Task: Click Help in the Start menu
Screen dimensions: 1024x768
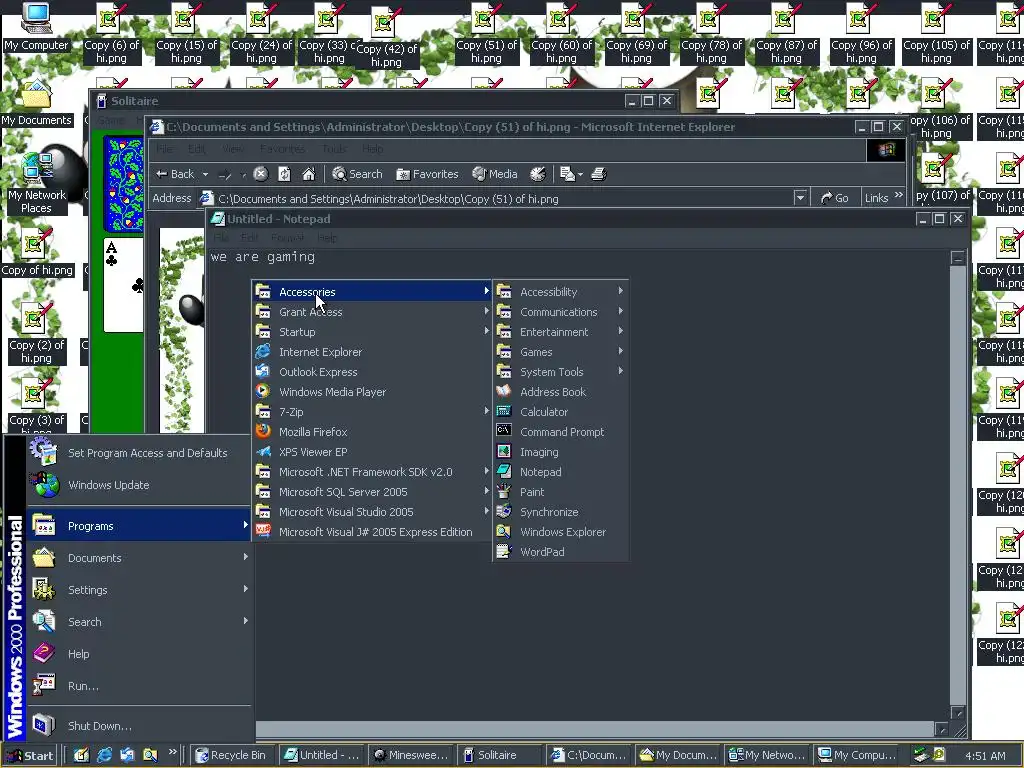Action: (139, 654)
